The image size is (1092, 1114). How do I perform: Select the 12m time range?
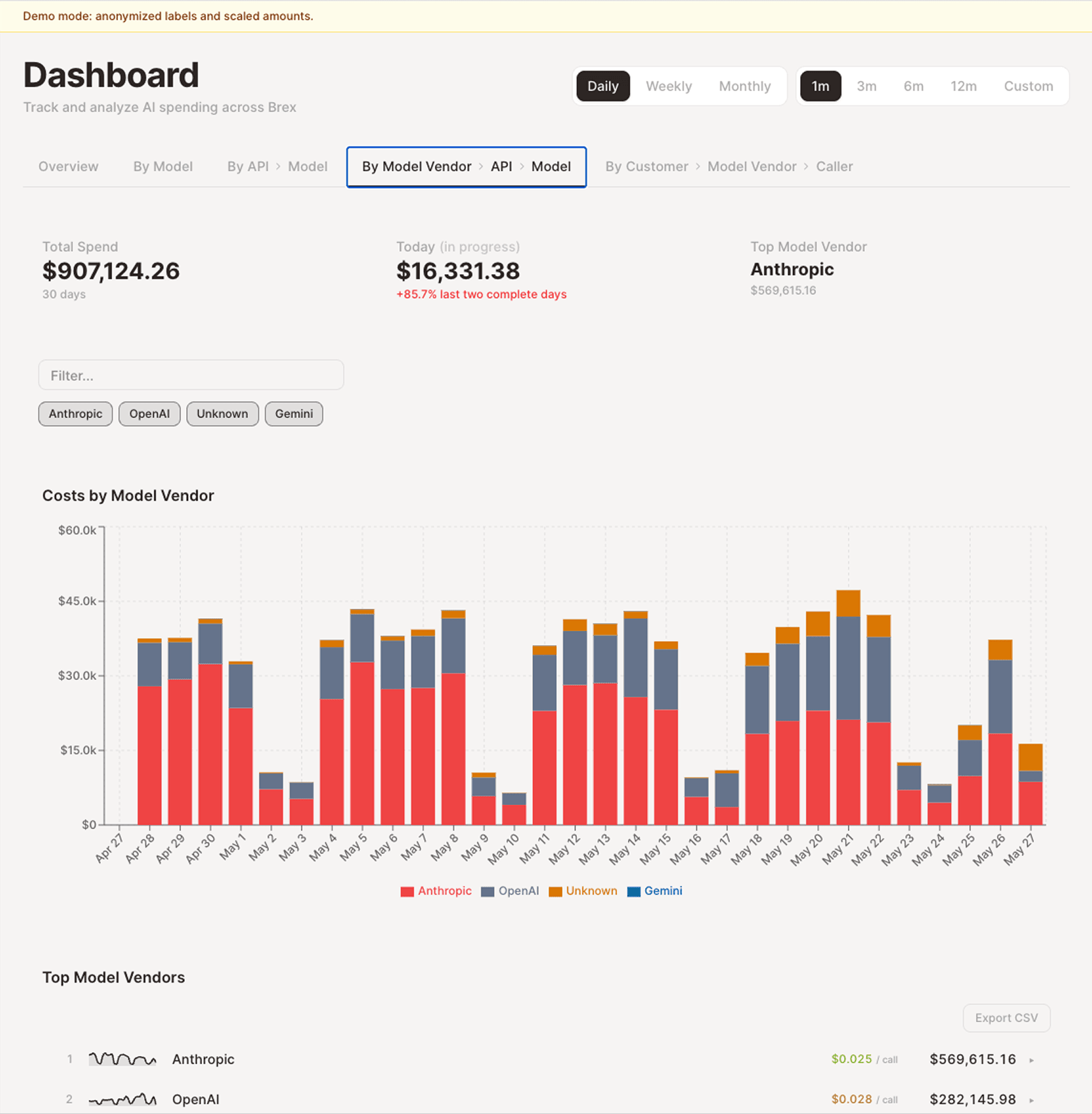pos(963,86)
